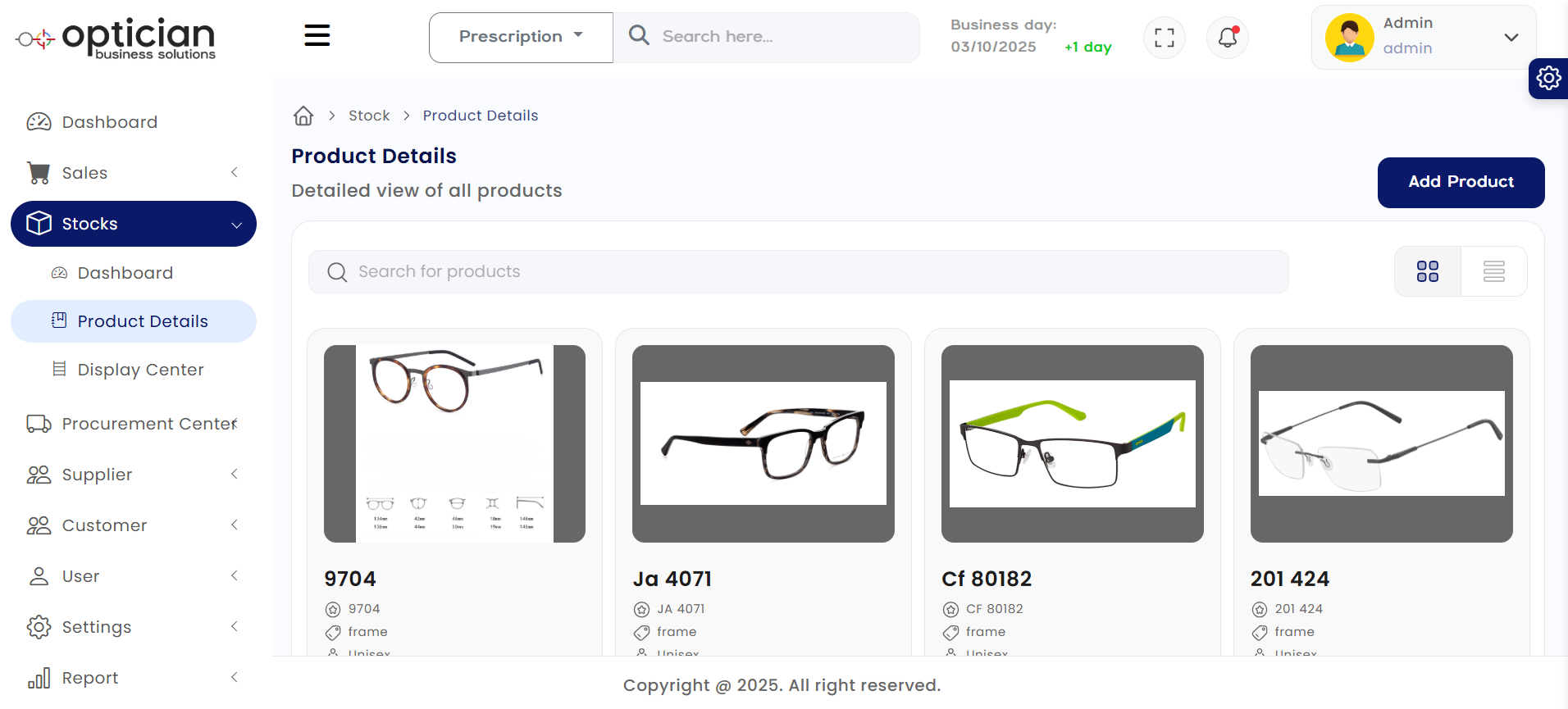Open the settings gear on right edge
Screen dimensions: 1568x709
(x=1548, y=79)
